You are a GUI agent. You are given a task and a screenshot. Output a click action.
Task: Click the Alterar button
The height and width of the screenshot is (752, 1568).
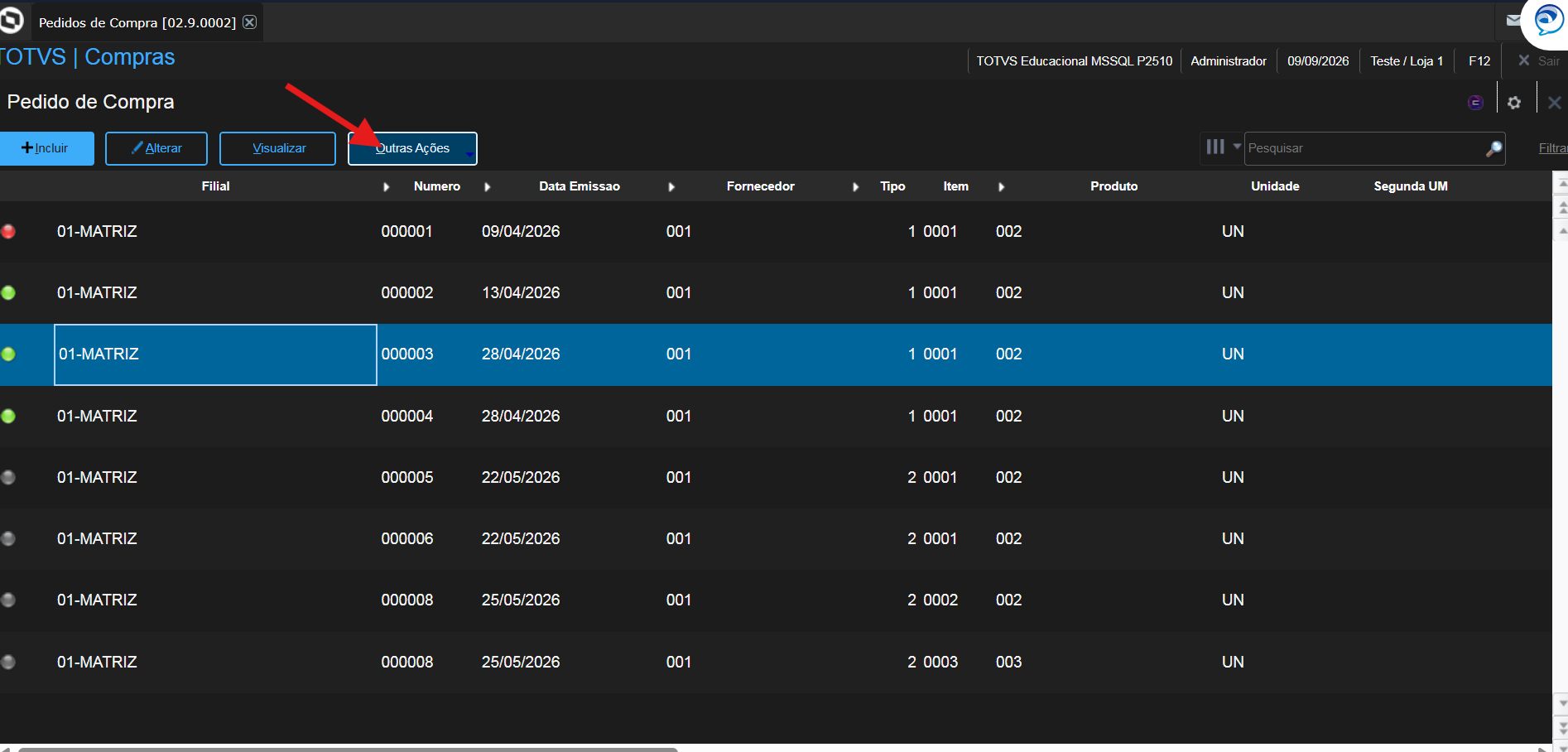point(156,148)
